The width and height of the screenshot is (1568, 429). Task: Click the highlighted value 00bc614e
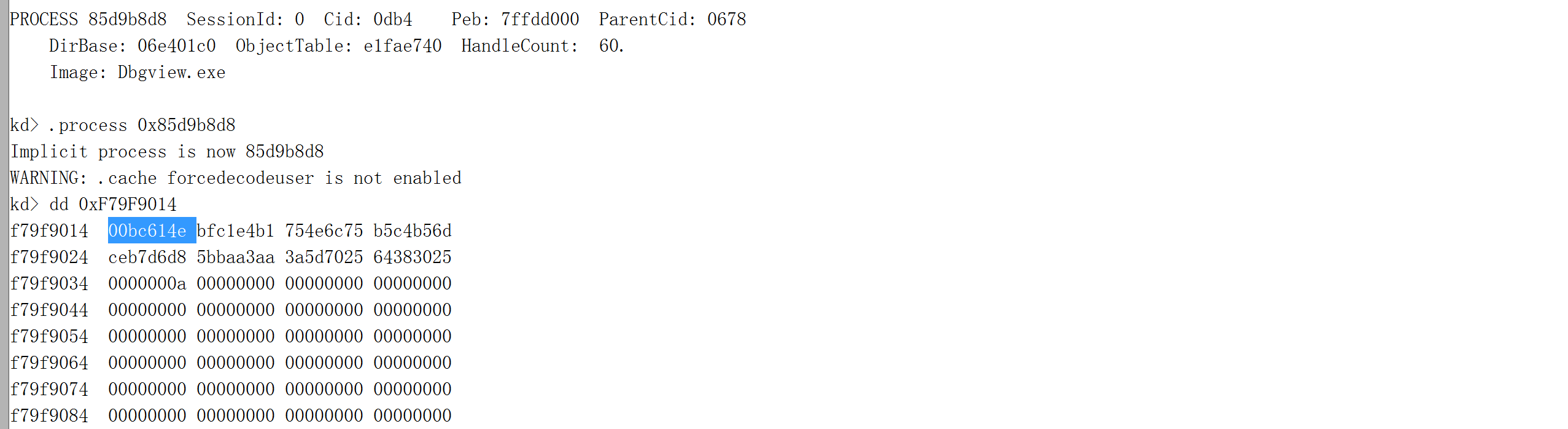click(x=147, y=231)
